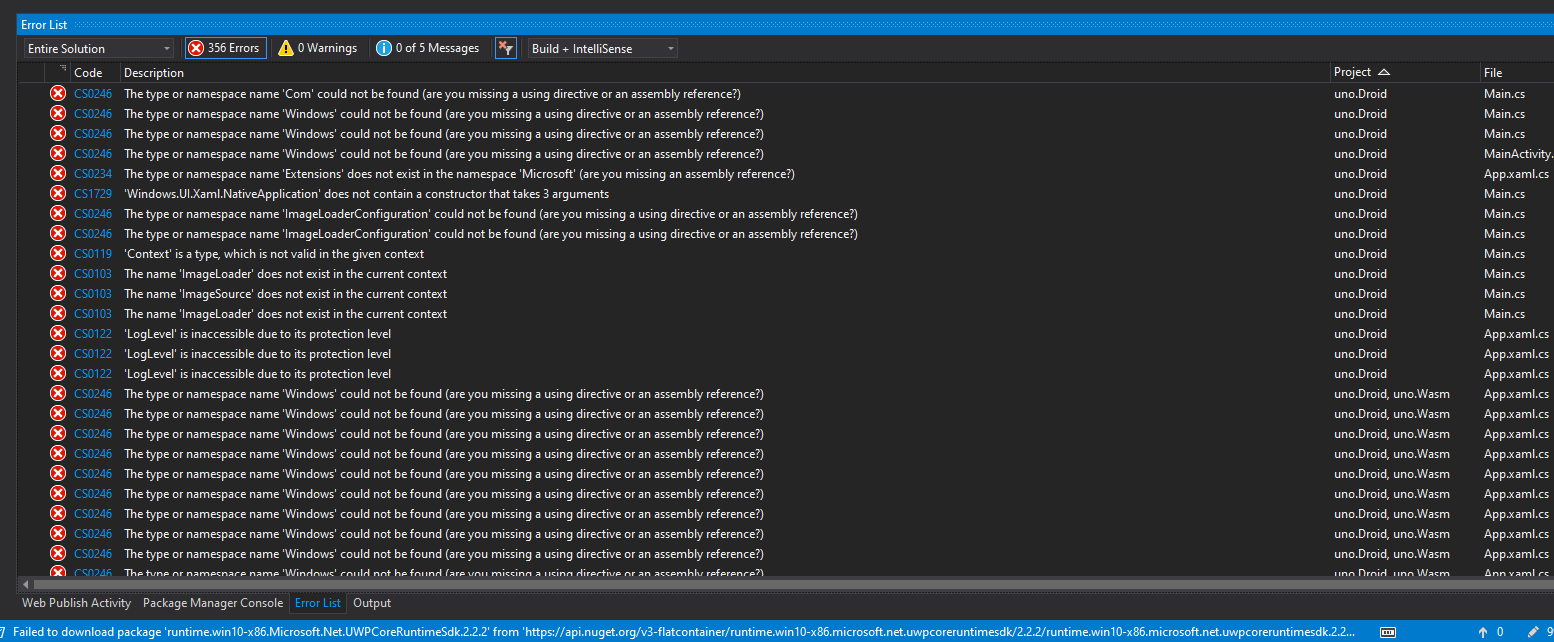This screenshot has height=642, width=1554.
Task: Click the horizontal scrollbar below the error list
Action: click(x=600, y=583)
